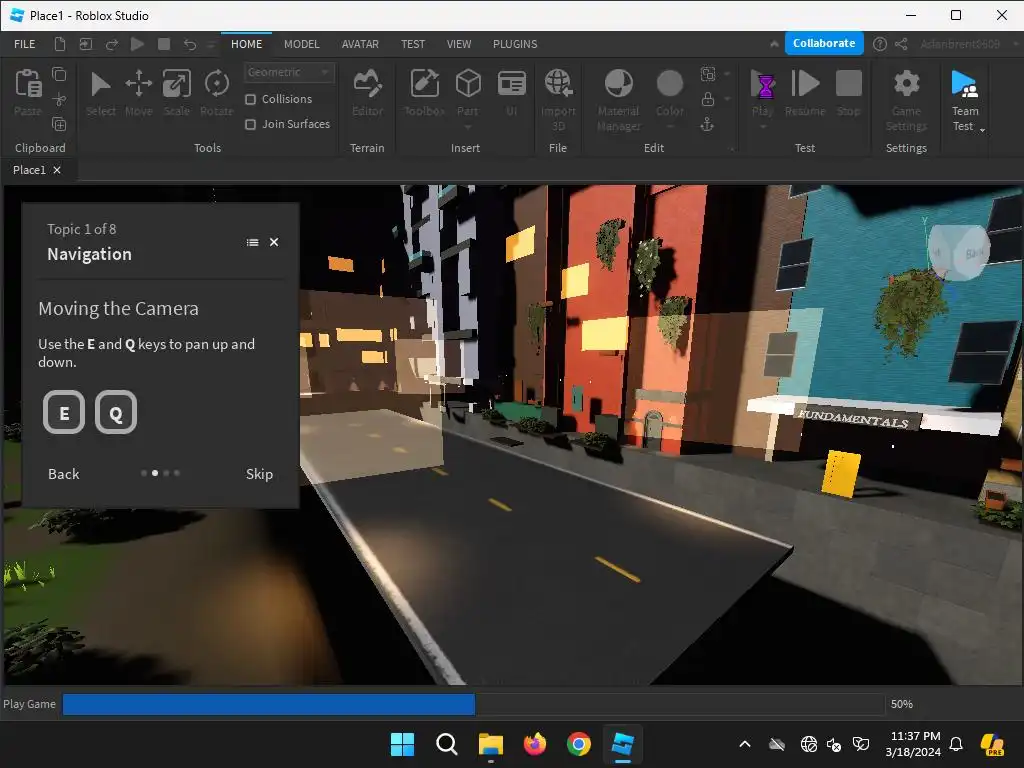The height and width of the screenshot is (768, 1024).
Task: Open the account name dropdown arrow
Action: point(1016,44)
